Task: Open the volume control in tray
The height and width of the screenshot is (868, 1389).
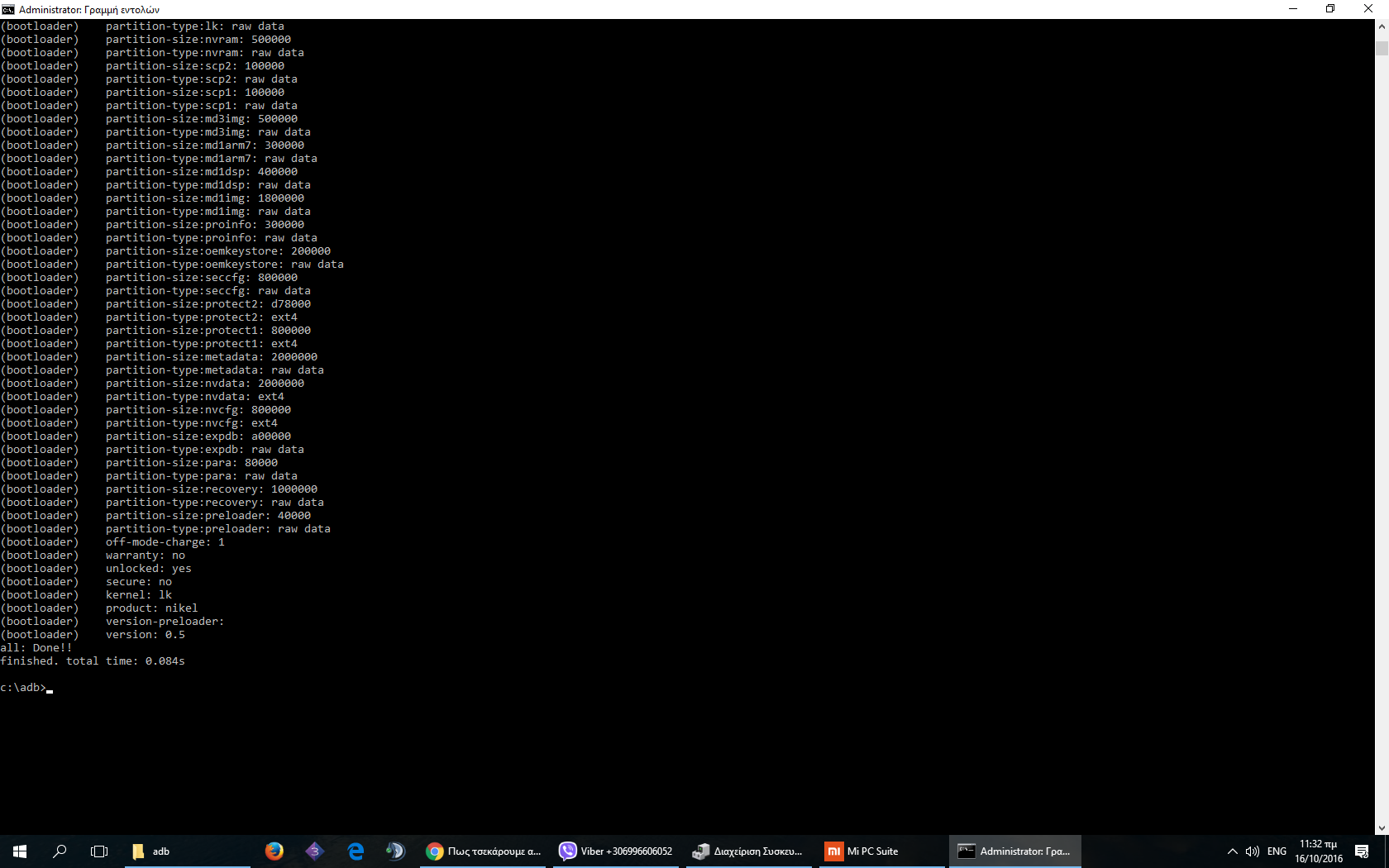Action: [1253, 851]
